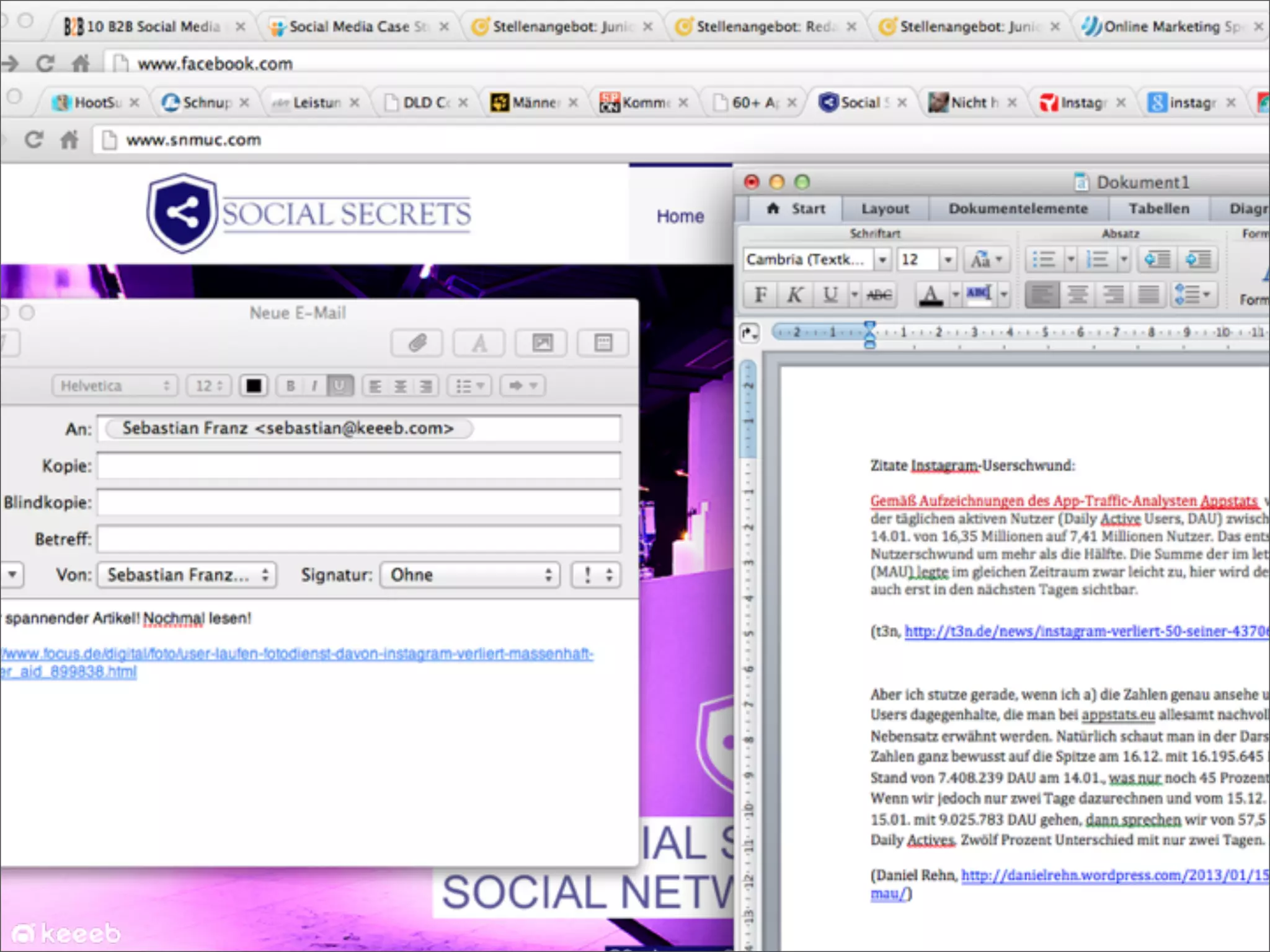This screenshot has width=1270, height=952.
Task: Open the Tabellen ribbon tab
Action: click(1158, 209)
